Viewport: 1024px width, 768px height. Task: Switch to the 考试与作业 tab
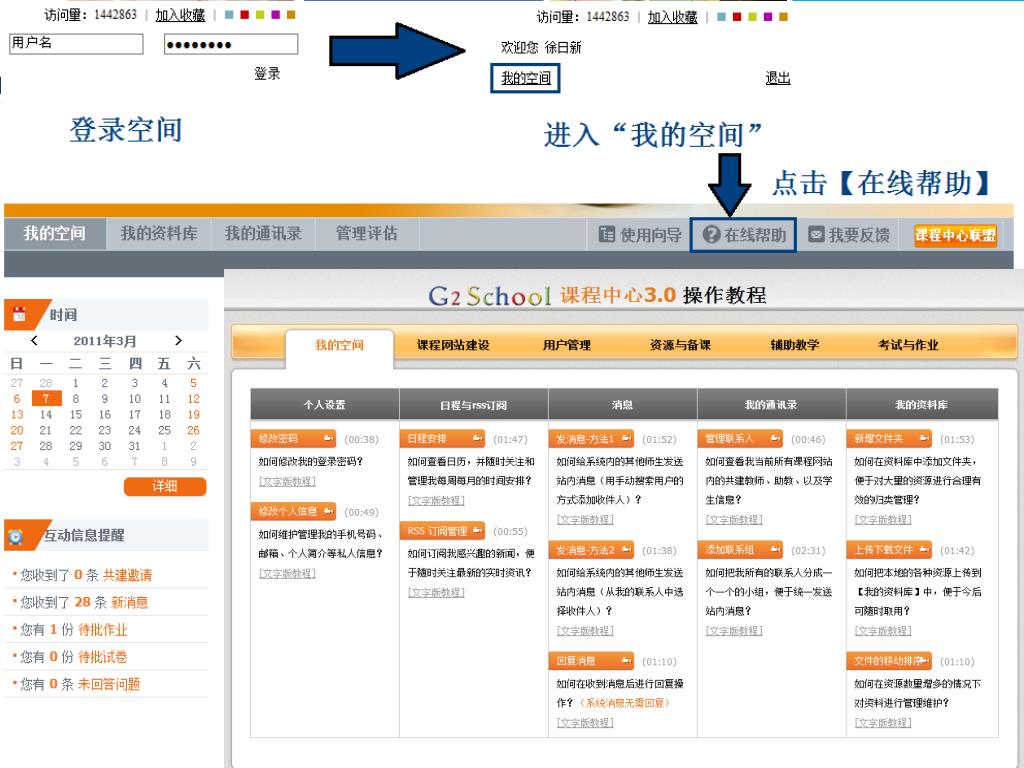(908, 345)
